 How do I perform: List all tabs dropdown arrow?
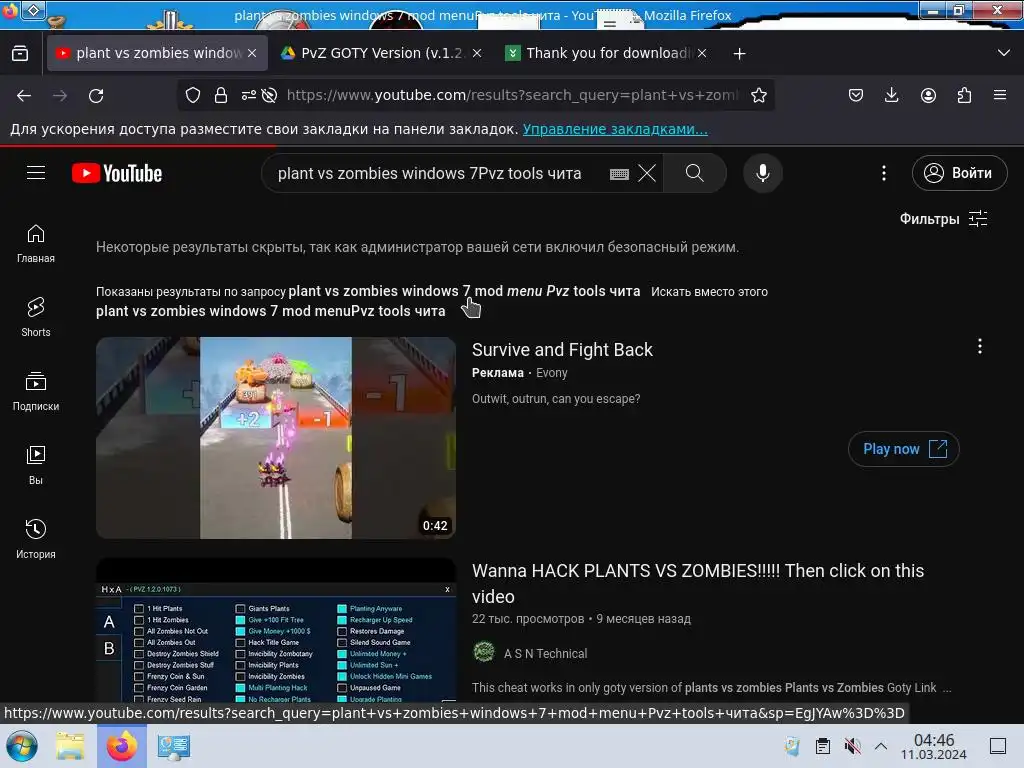point(1004,53)
